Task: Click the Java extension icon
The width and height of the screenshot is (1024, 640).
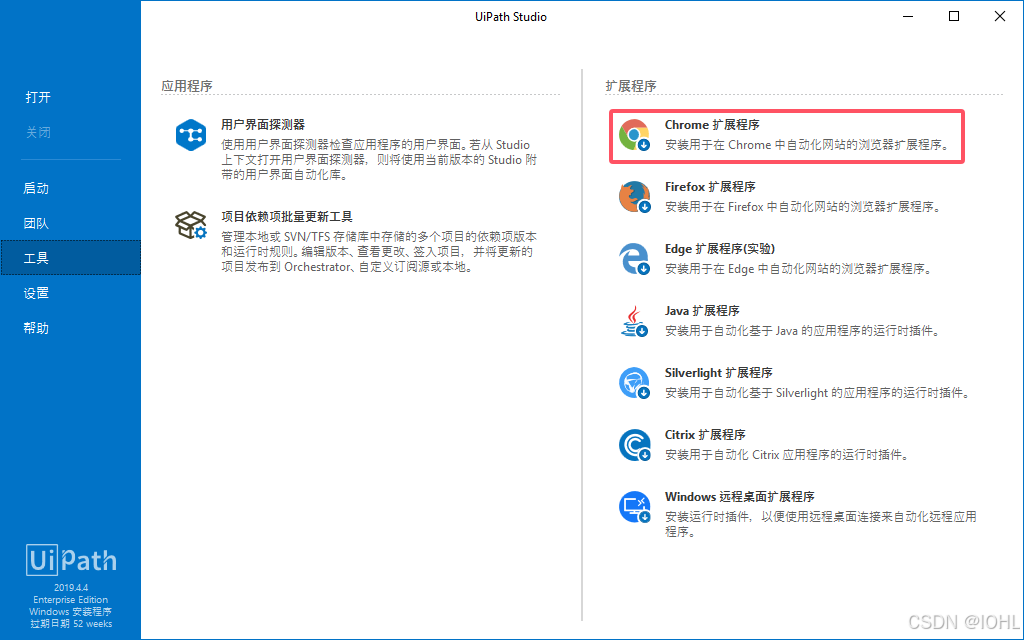Action: pos(634,321)
